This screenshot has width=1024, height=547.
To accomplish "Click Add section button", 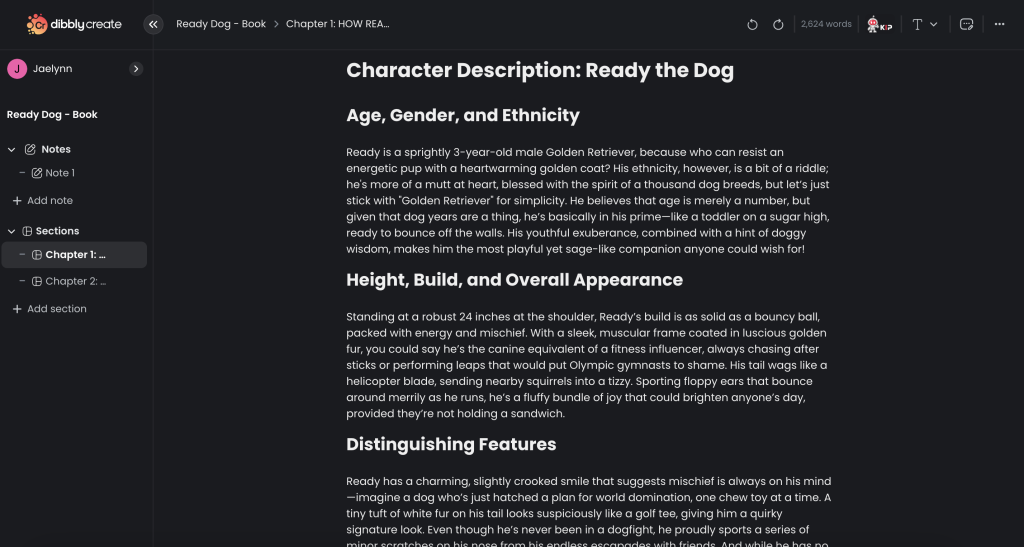I will pyautogui.click(x=56, y=309).
